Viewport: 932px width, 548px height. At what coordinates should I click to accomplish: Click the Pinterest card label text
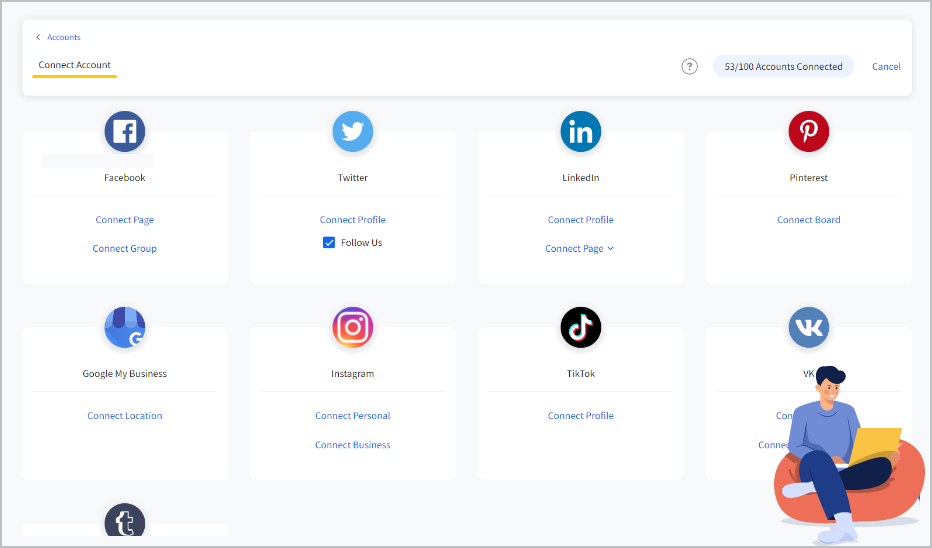point(808,178)
